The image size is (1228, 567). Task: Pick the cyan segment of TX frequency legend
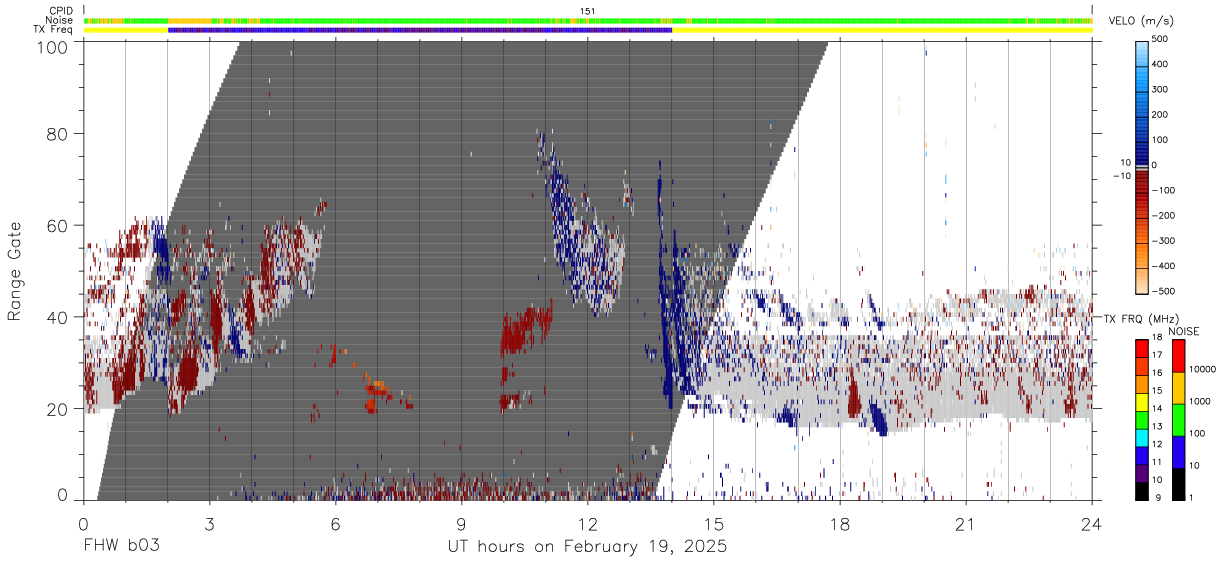[1141, 438]
